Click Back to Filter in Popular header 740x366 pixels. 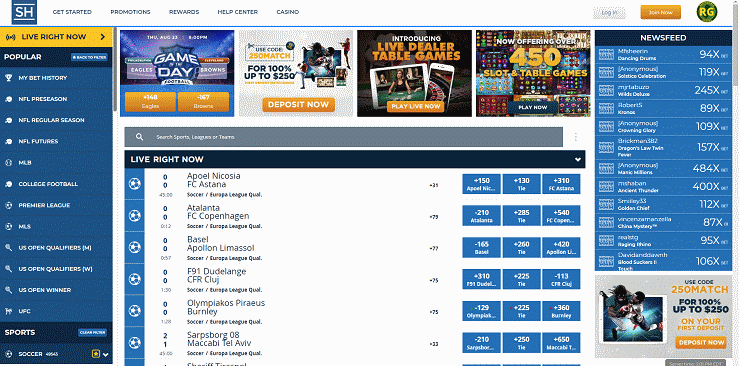90,57
